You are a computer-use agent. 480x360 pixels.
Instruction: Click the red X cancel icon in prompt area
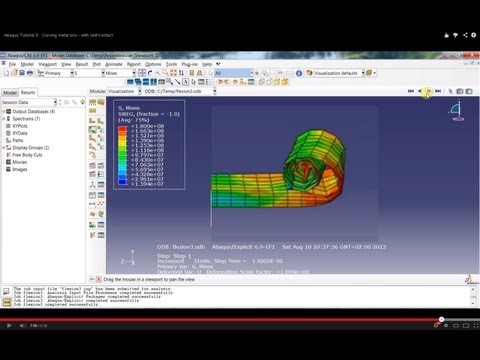99,279
